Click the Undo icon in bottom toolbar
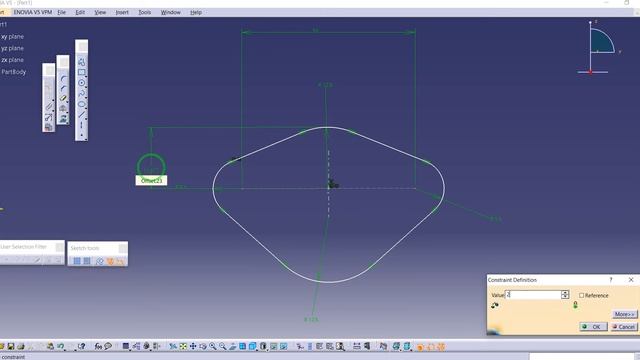 [x=60, y=347]
